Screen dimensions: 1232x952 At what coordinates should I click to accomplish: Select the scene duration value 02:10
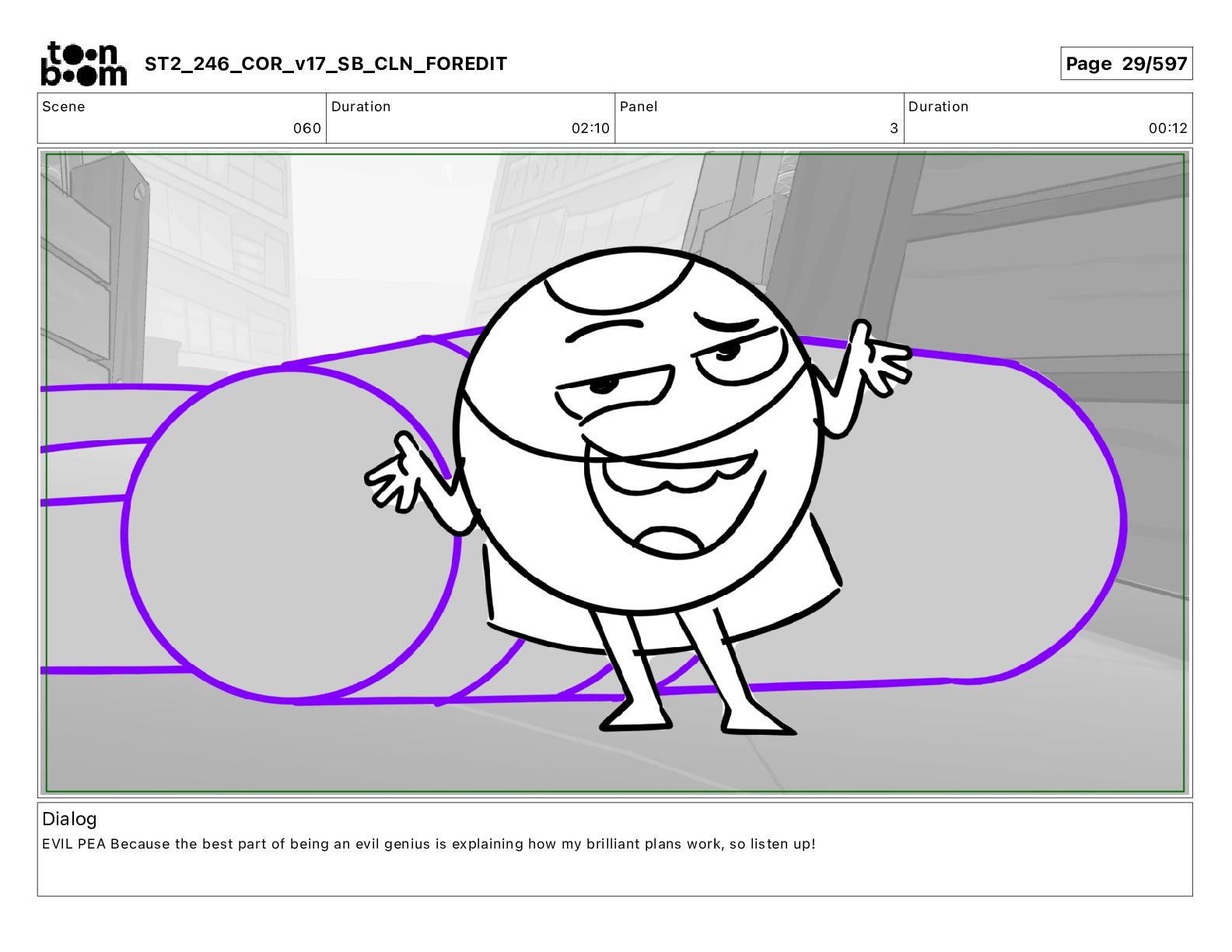coord(590,128)
